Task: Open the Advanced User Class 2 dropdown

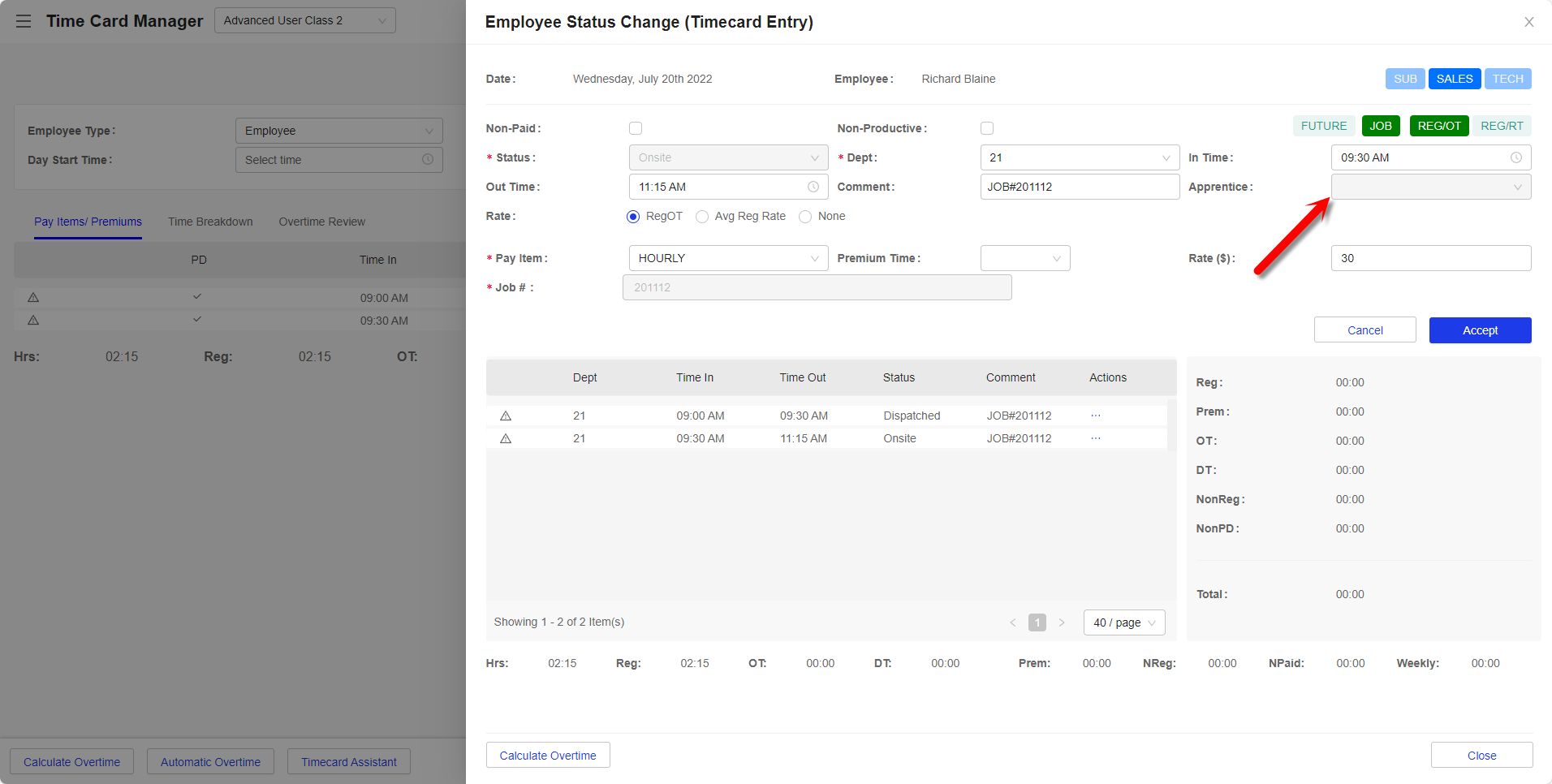Action: pyautogui.click(x=305, y=20)
